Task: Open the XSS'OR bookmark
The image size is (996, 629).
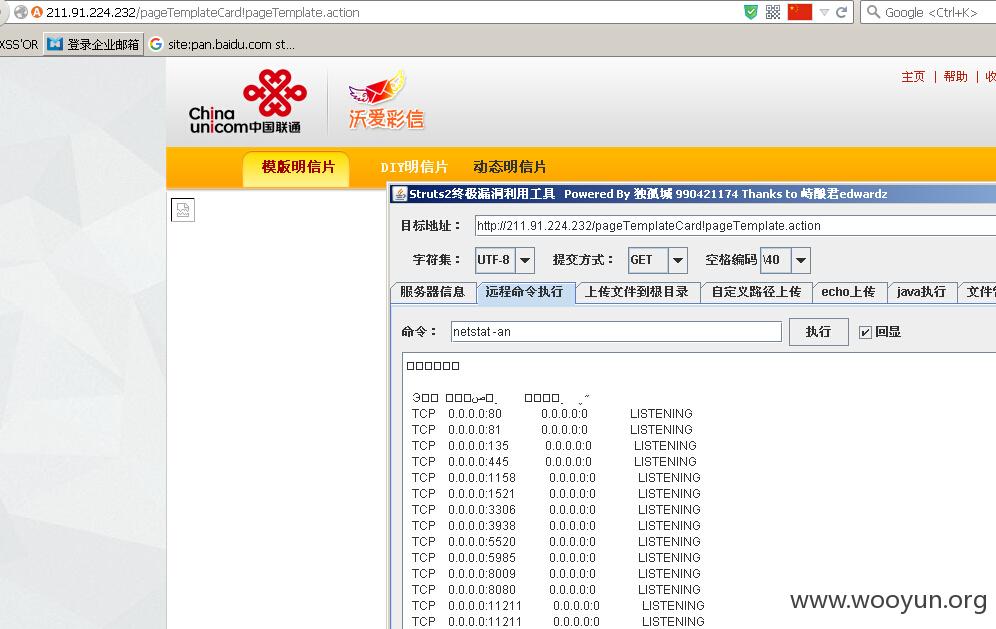Action: pyautogui.click(x=19, y=44)
